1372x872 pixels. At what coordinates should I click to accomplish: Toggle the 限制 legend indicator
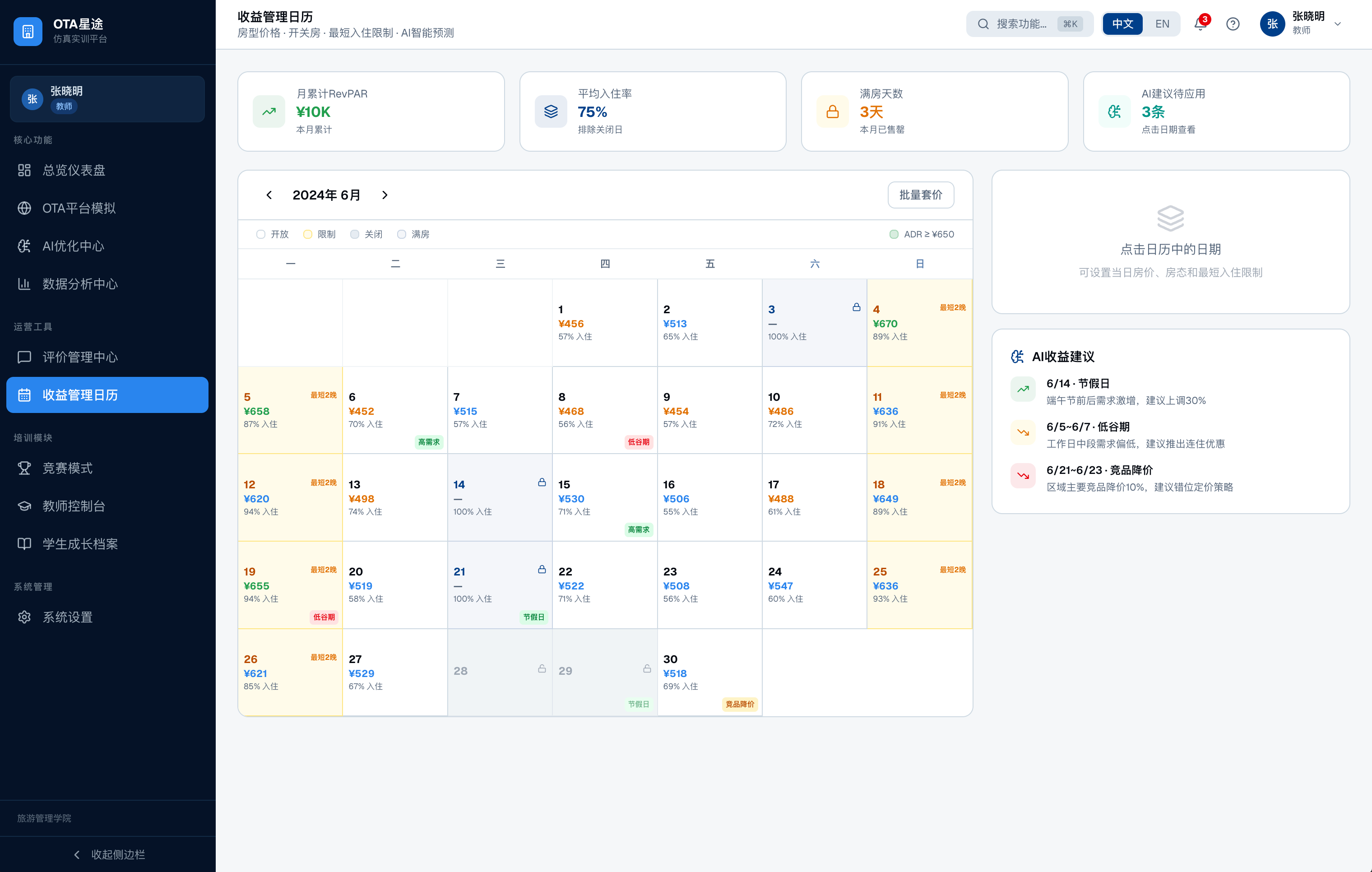point(308,234)
